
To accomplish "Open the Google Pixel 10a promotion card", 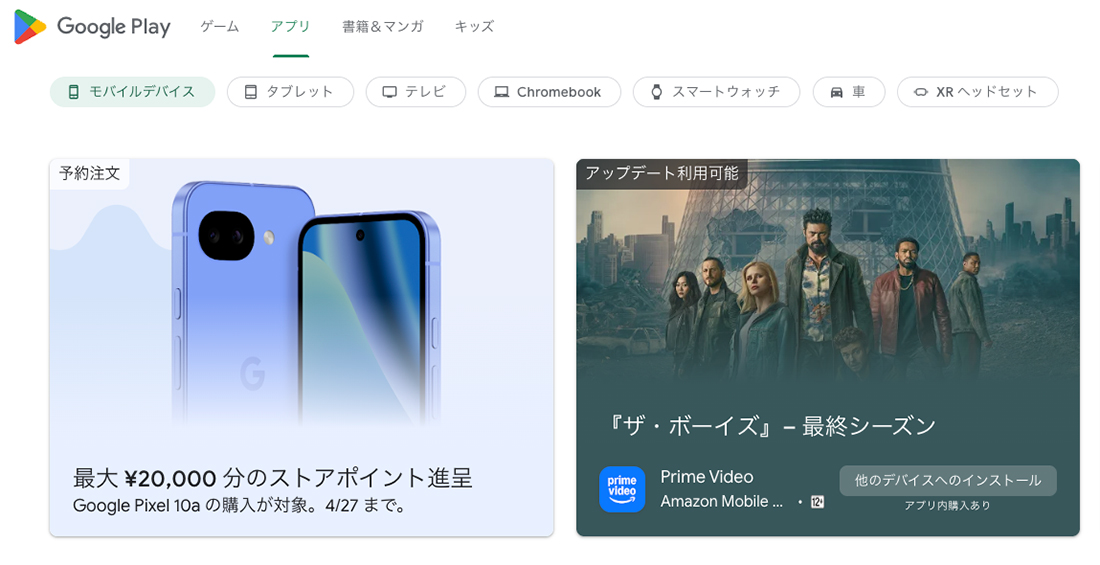I will point(302,347).
